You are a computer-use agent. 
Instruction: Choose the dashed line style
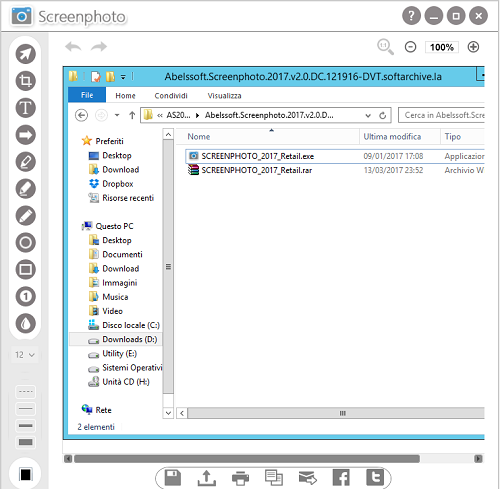(26, 392)
